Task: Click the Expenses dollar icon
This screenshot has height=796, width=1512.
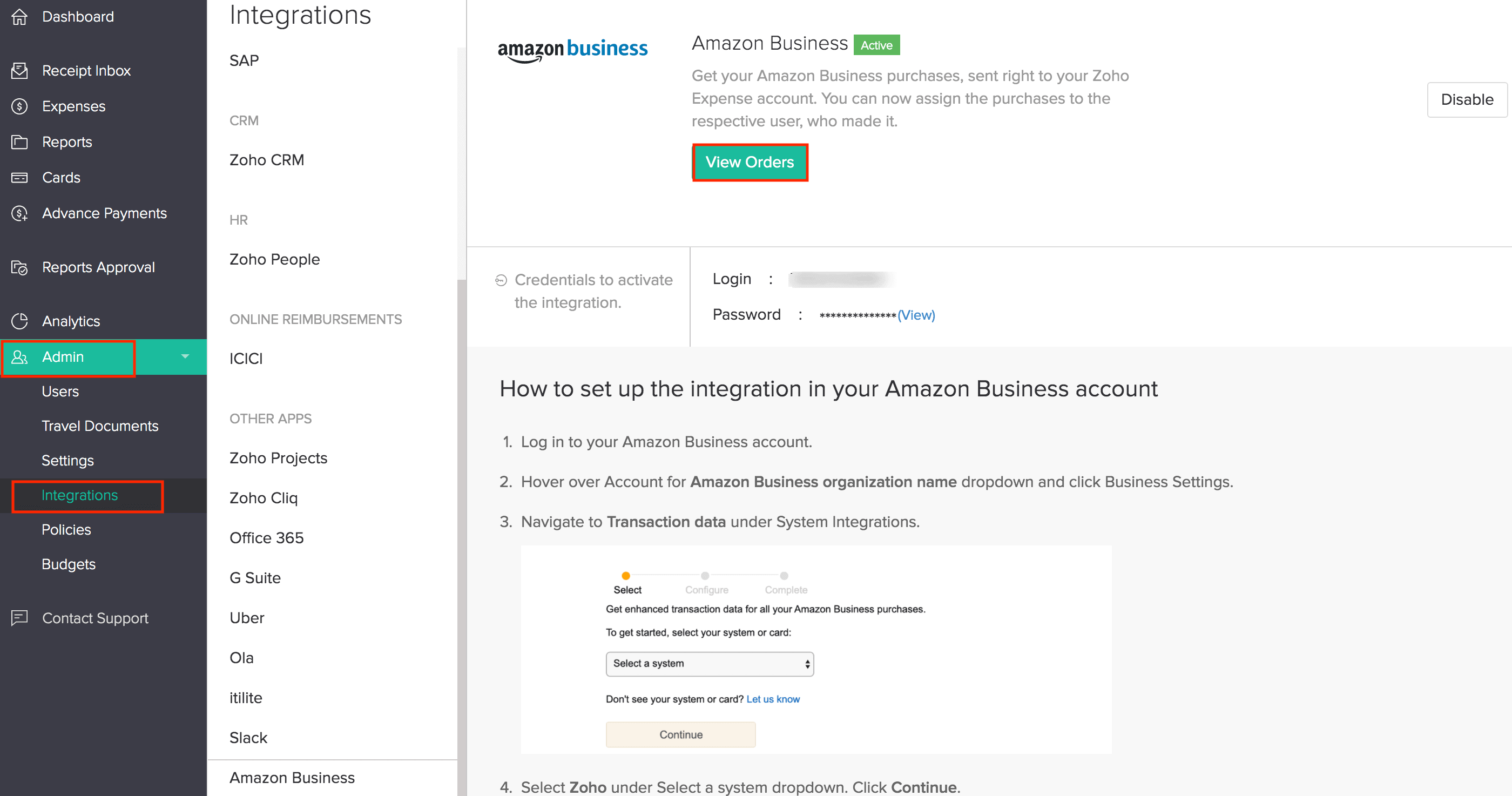Action: pyautogui.click(x=19, y=106)
